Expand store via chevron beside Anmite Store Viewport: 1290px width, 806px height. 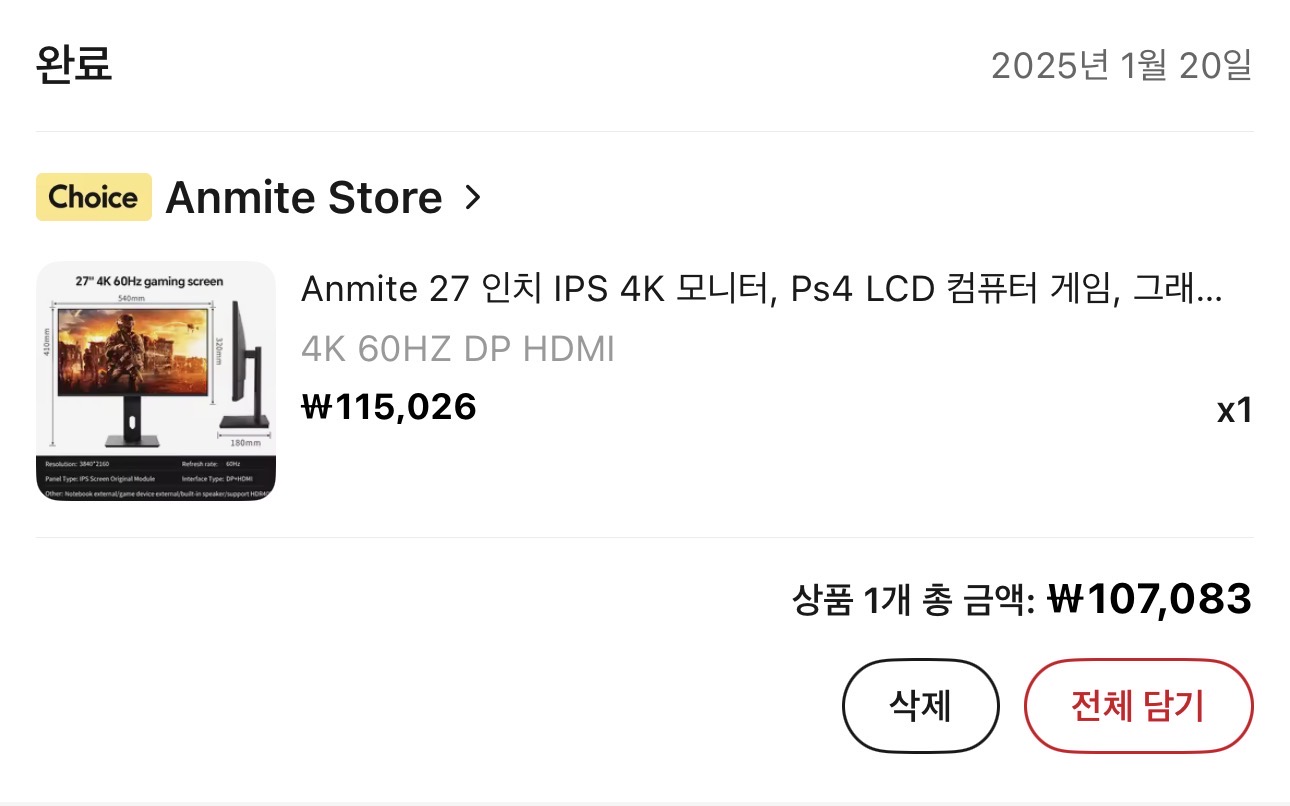coord(473,198)
